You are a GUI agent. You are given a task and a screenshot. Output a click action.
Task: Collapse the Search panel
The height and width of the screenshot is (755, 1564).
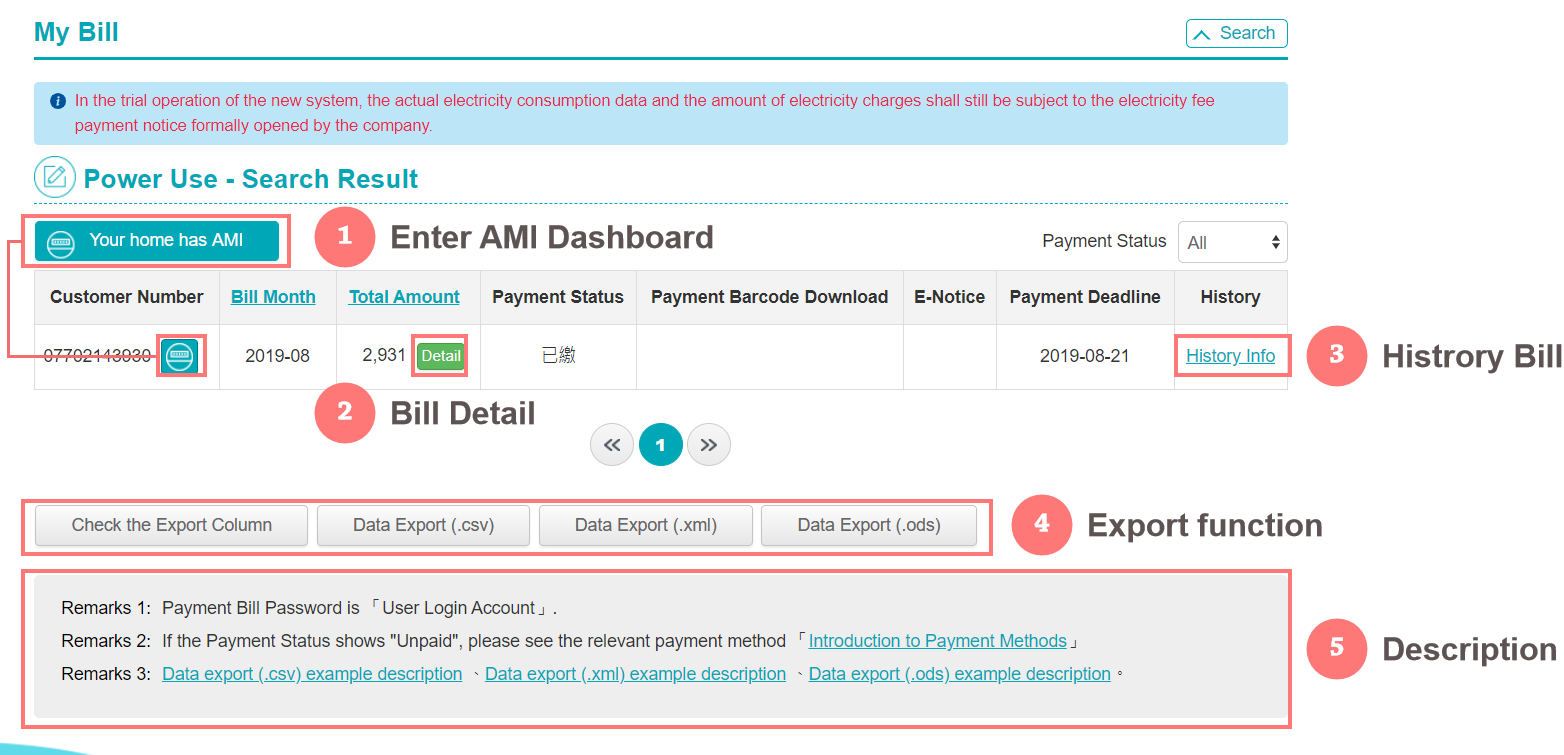click(1236, 33)
